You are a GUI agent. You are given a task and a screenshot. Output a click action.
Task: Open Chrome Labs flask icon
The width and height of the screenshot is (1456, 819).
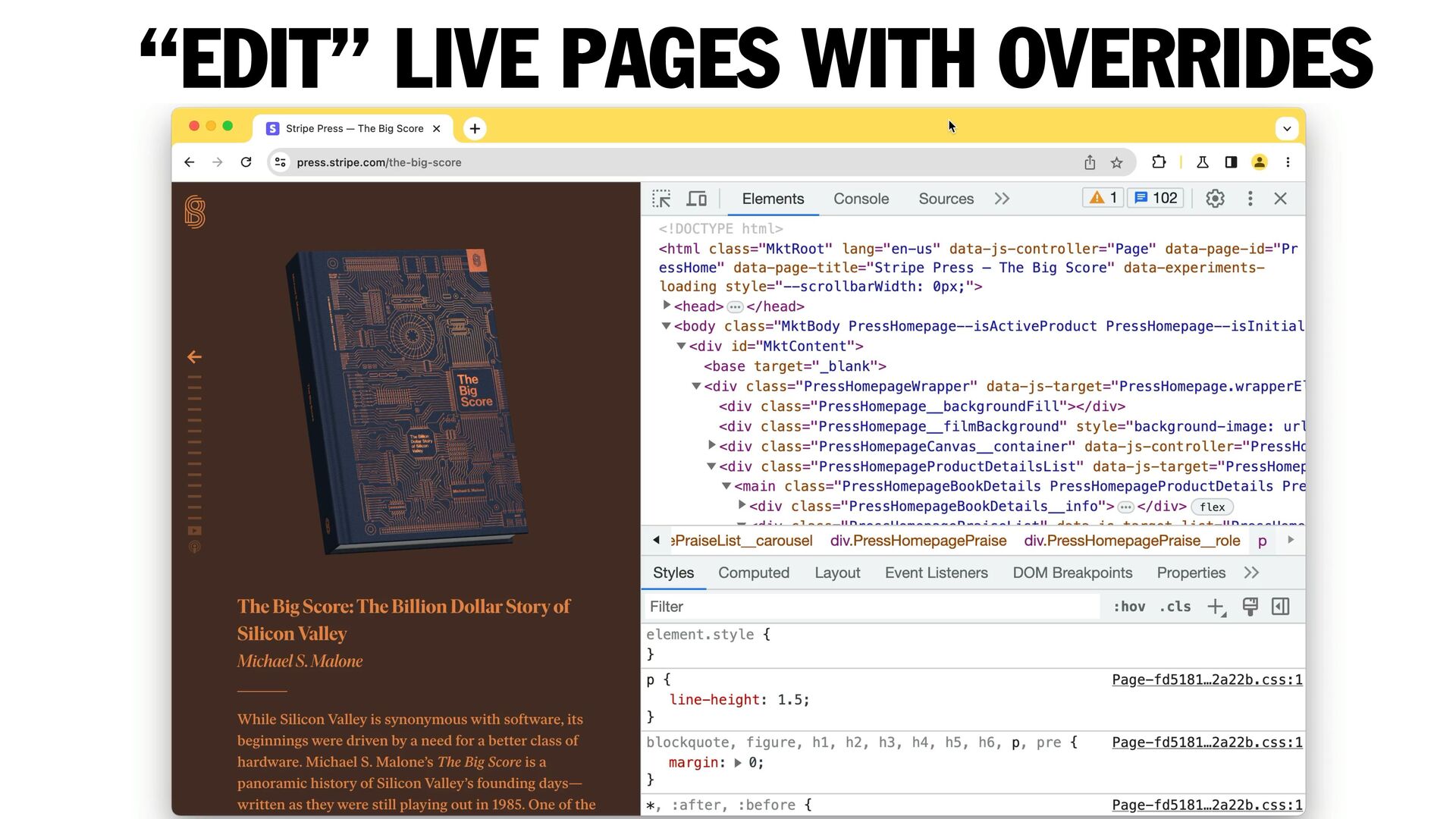tap(1203, 162)
